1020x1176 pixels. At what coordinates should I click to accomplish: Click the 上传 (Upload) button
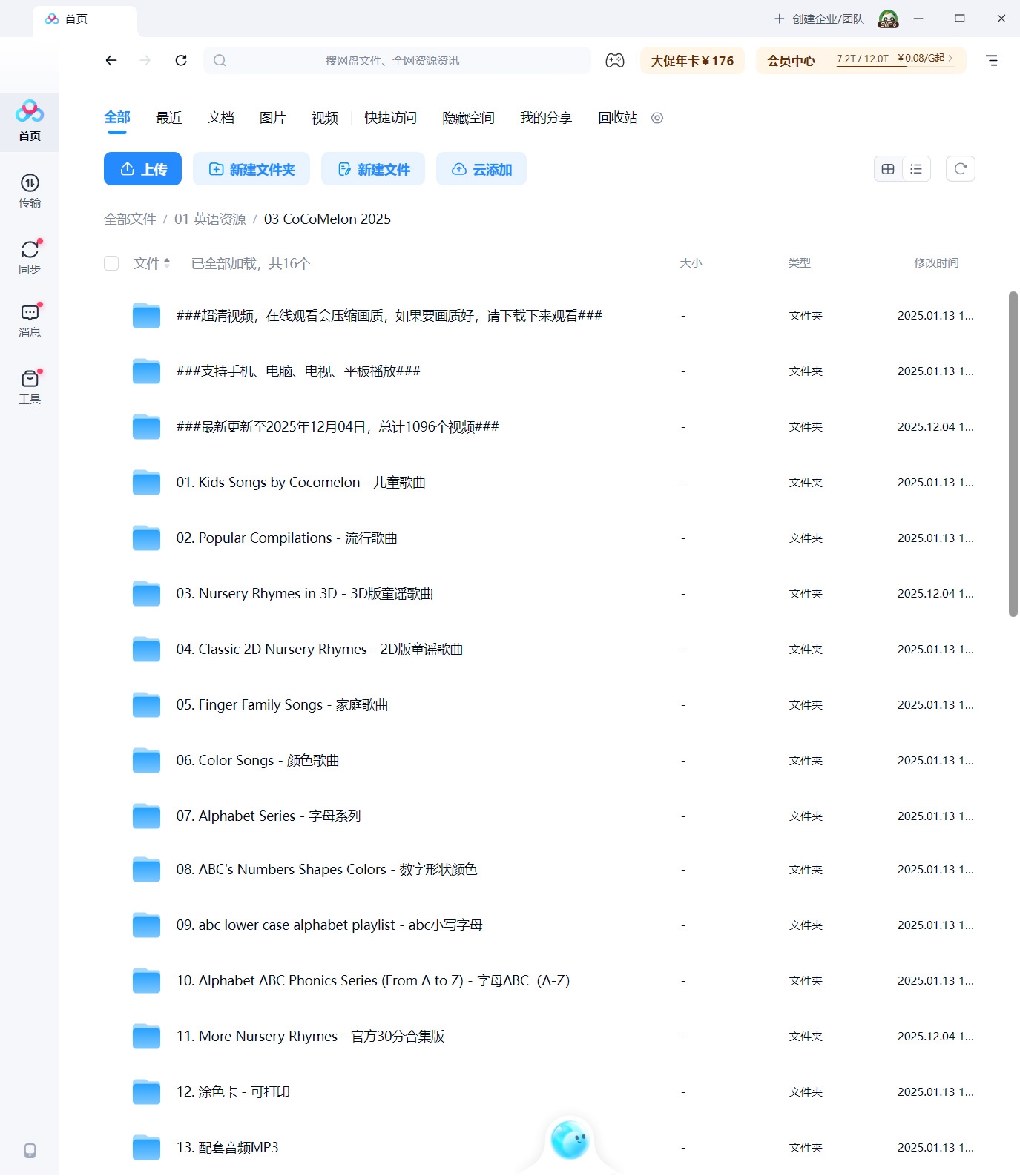(142, 169)
